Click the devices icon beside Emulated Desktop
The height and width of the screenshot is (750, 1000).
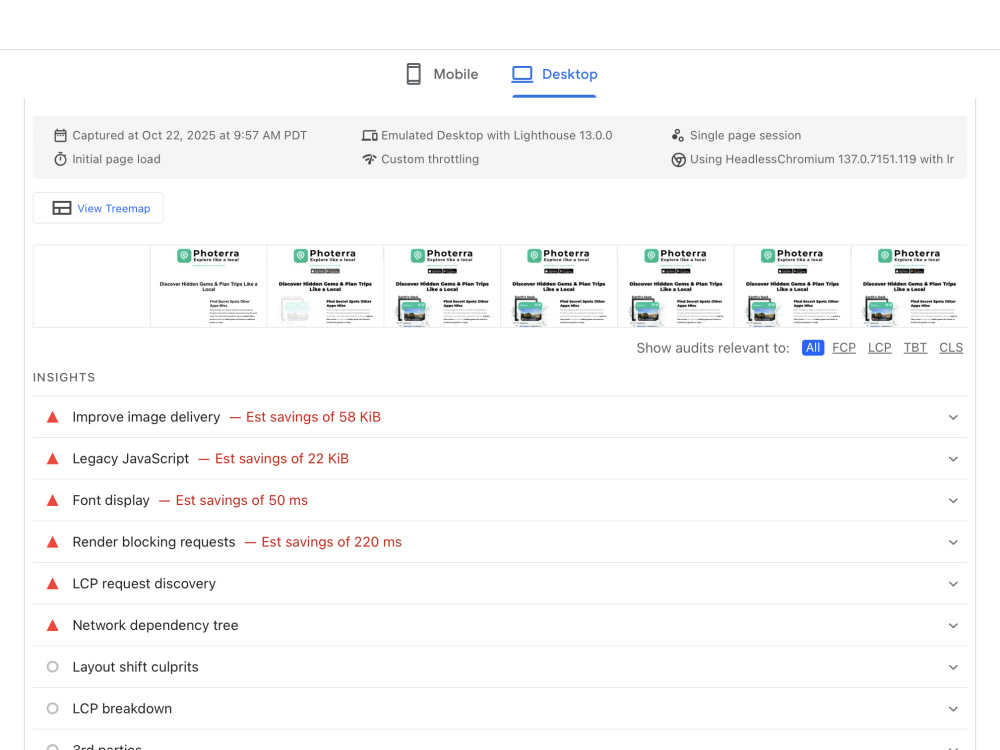pos(369,135)
